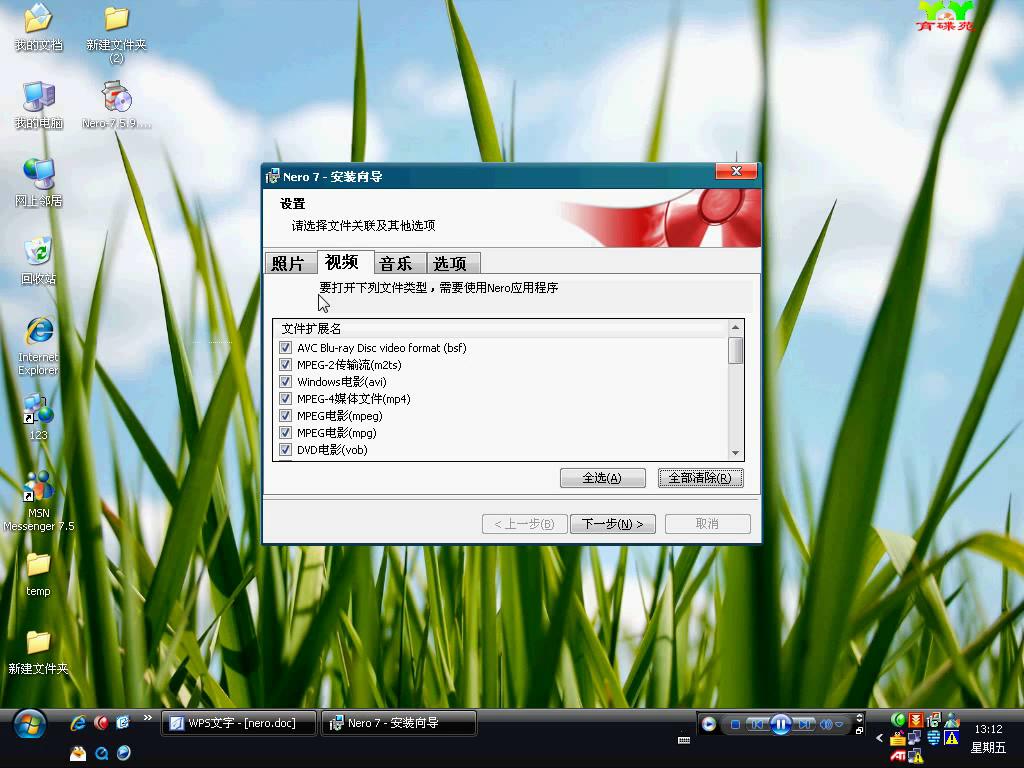Screen dimensions: 1024x768
Task: Select the bottom 新建文件夹 folder icon
Action: 39,652
